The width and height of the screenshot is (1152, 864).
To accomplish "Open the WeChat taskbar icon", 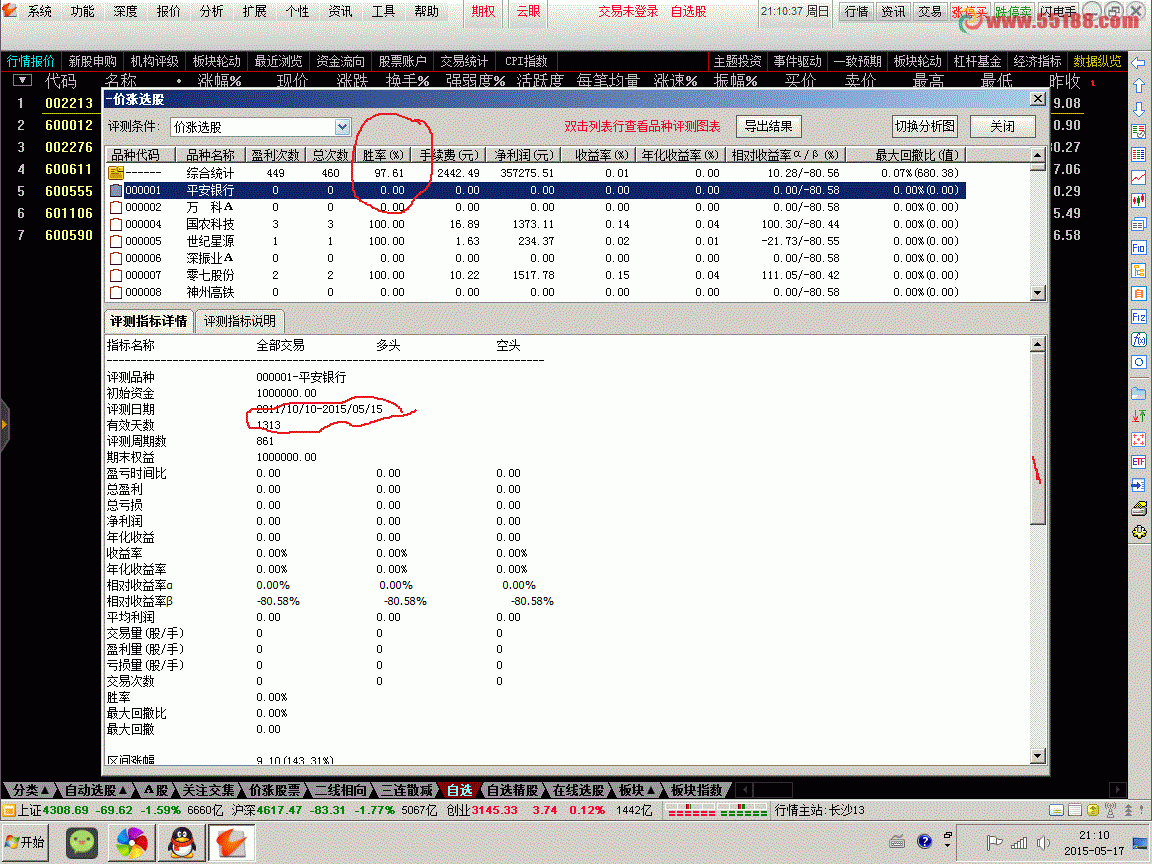I will (82, 842).
